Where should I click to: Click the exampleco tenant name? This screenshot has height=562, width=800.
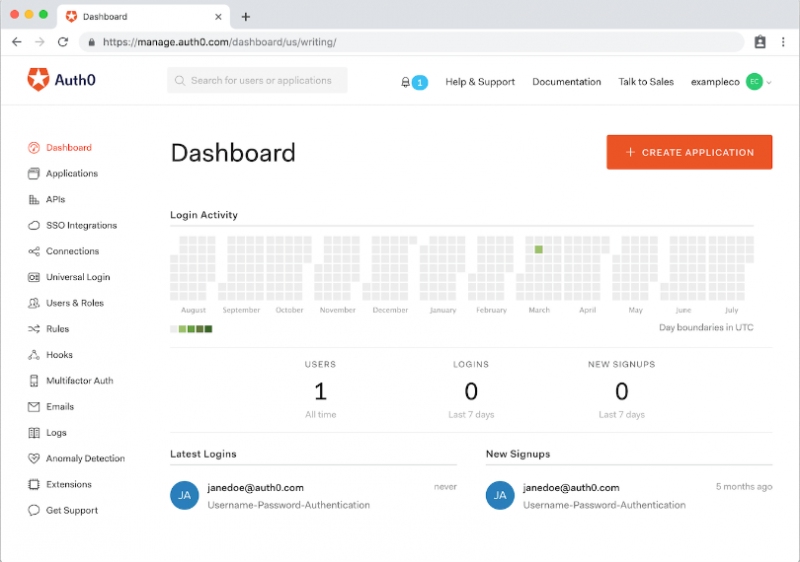715,82
